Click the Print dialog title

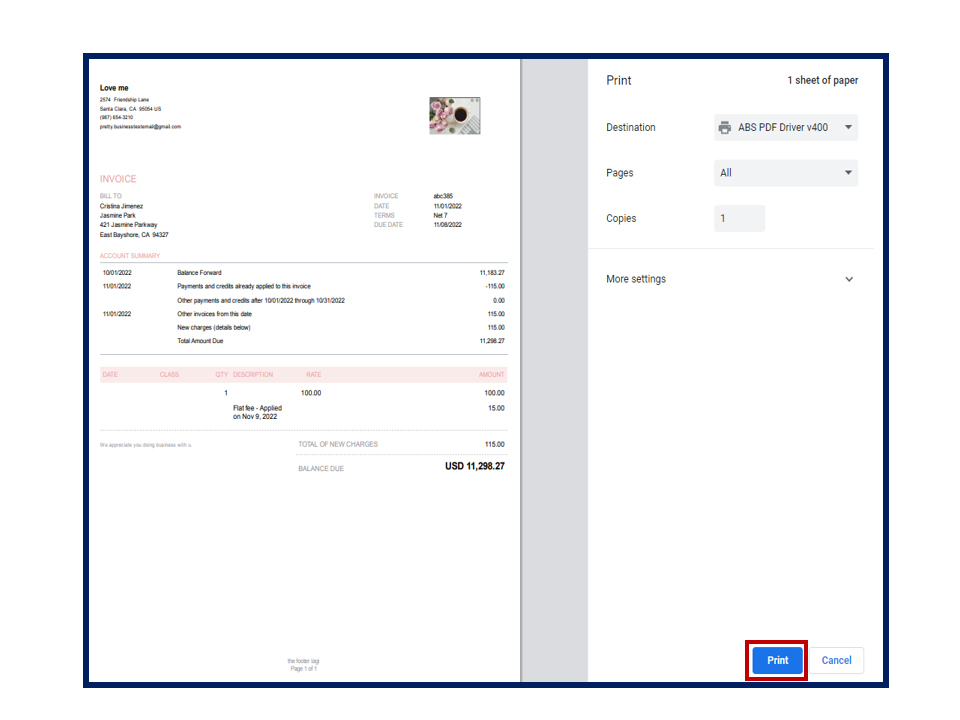click(617, 80)
